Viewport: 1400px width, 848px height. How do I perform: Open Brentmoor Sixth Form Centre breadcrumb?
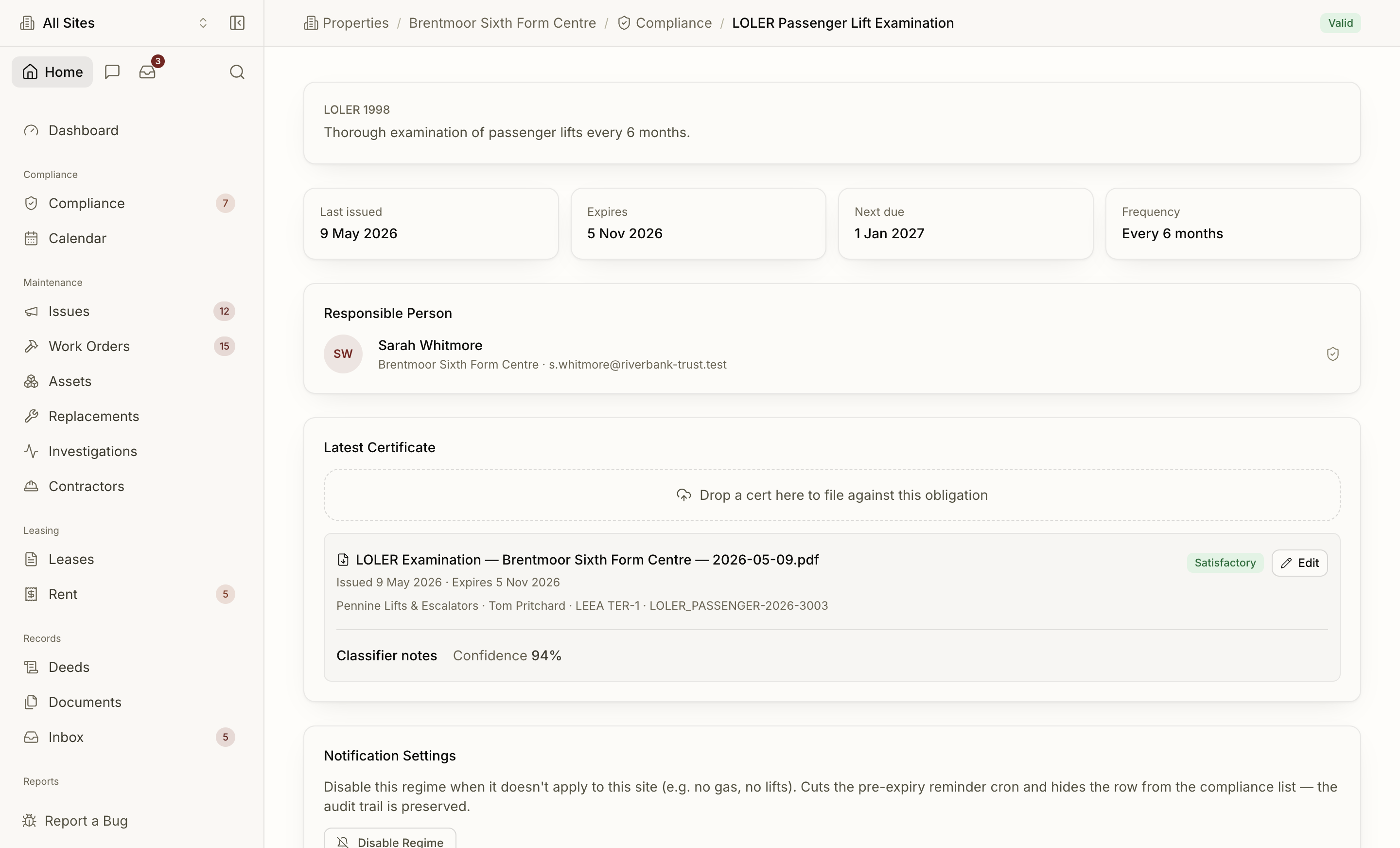502,23
